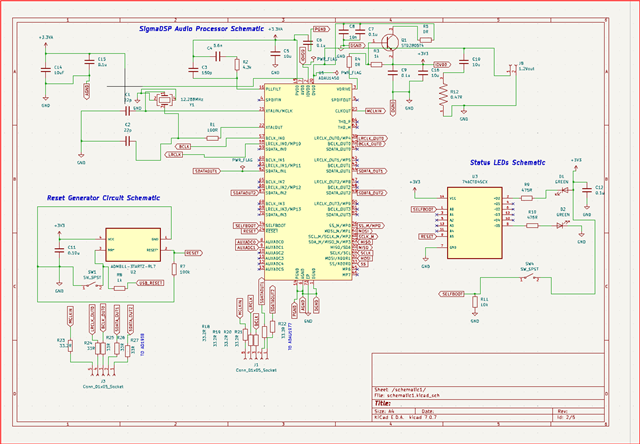This screenshot has width=640, height=444.
Task: Select the SW4 SPST switch symbol
Action: (529, 278)
